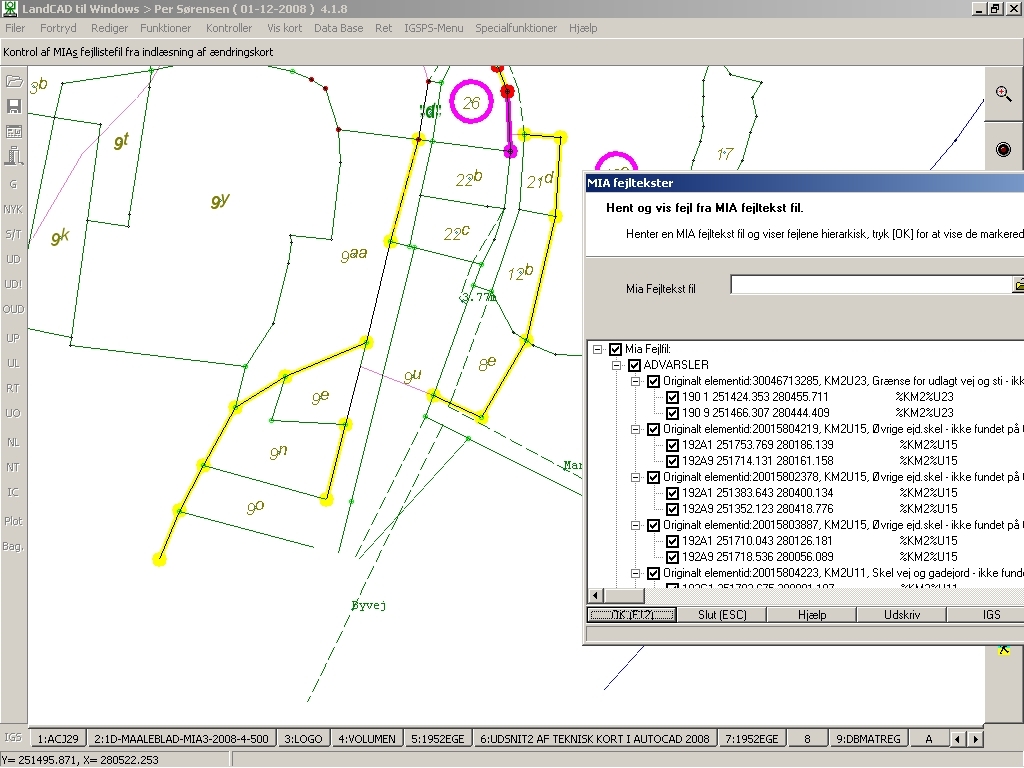Image resolution: width=1024 pixels, height=768 pixels.
Task: Uncheck the Mia Fejlfil root checkbox
Action: 615,349
